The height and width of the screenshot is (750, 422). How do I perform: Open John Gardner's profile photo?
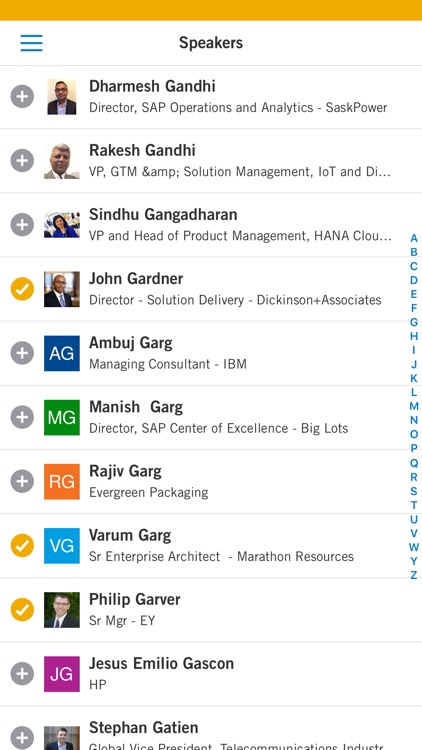(x=62, y=289)
